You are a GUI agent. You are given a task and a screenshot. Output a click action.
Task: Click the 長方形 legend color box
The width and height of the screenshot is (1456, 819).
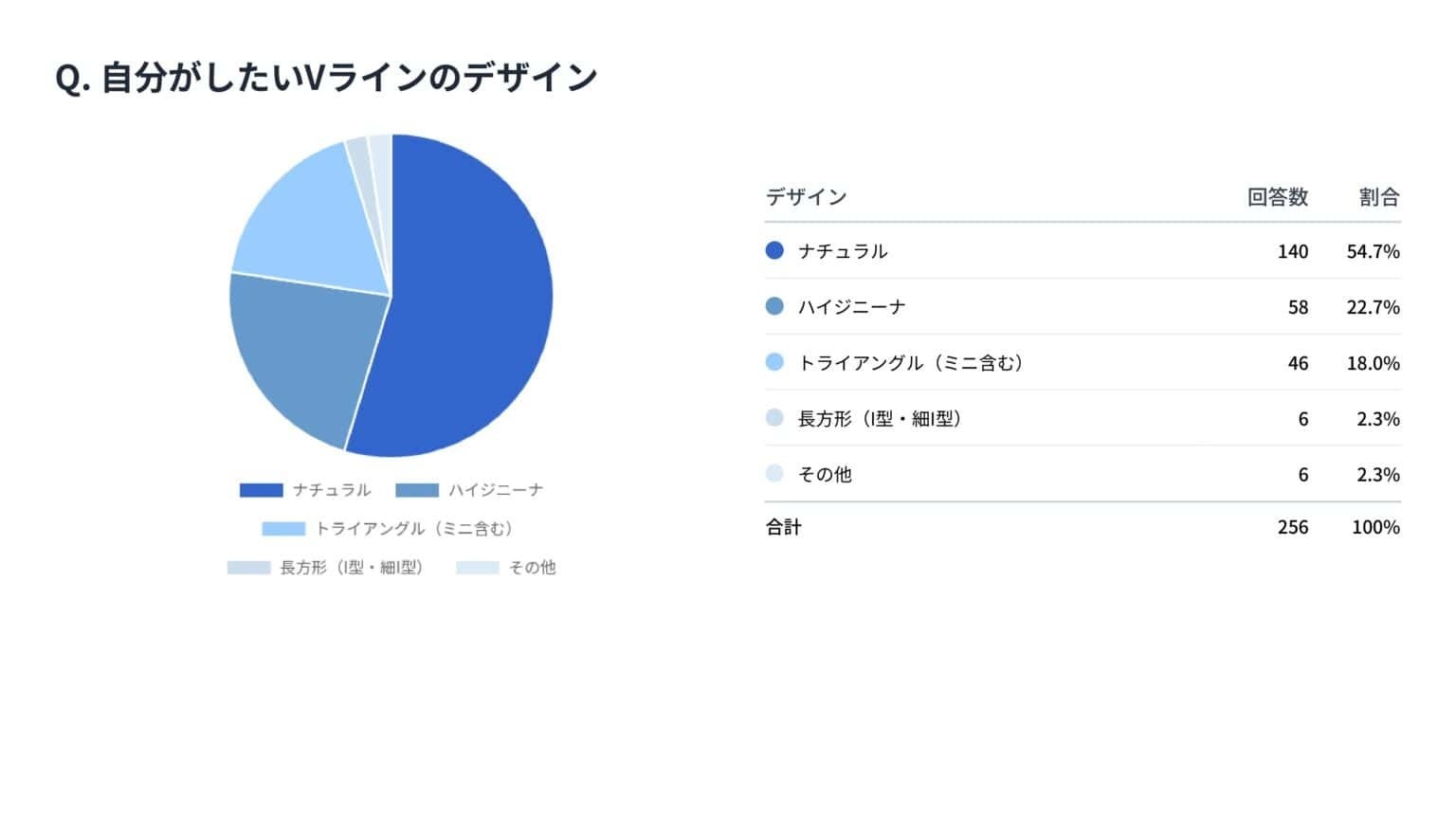pos(248,568)
